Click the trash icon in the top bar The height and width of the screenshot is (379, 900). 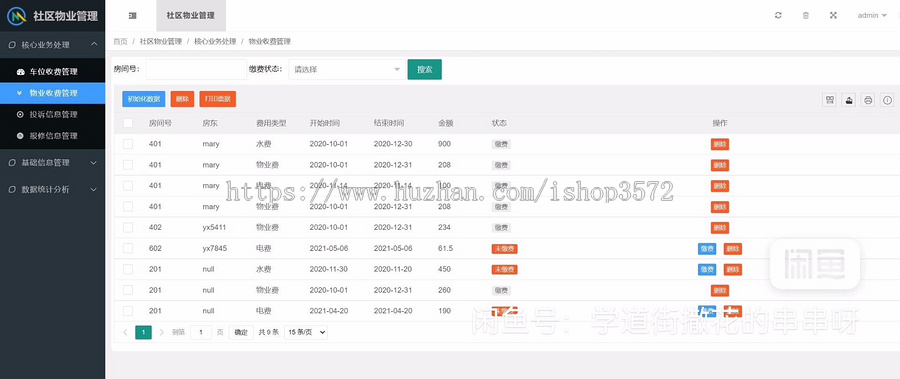(x=806, y=16)
